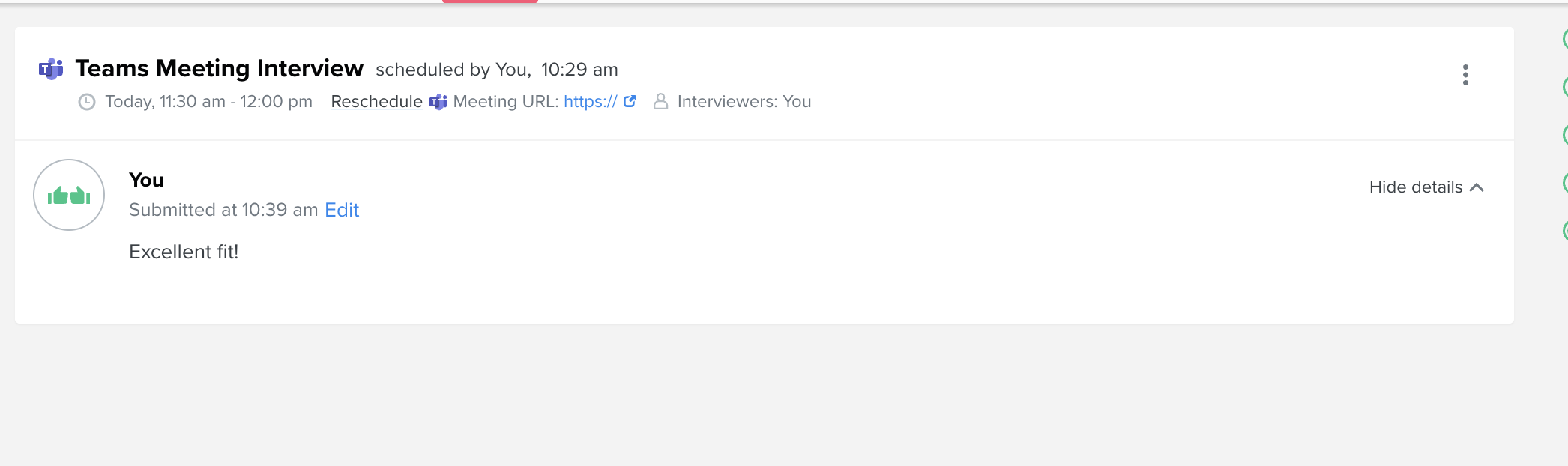Screen dimensions: 1568x466
Task: Click the clock icon next to the interview time
Action: 87,102
